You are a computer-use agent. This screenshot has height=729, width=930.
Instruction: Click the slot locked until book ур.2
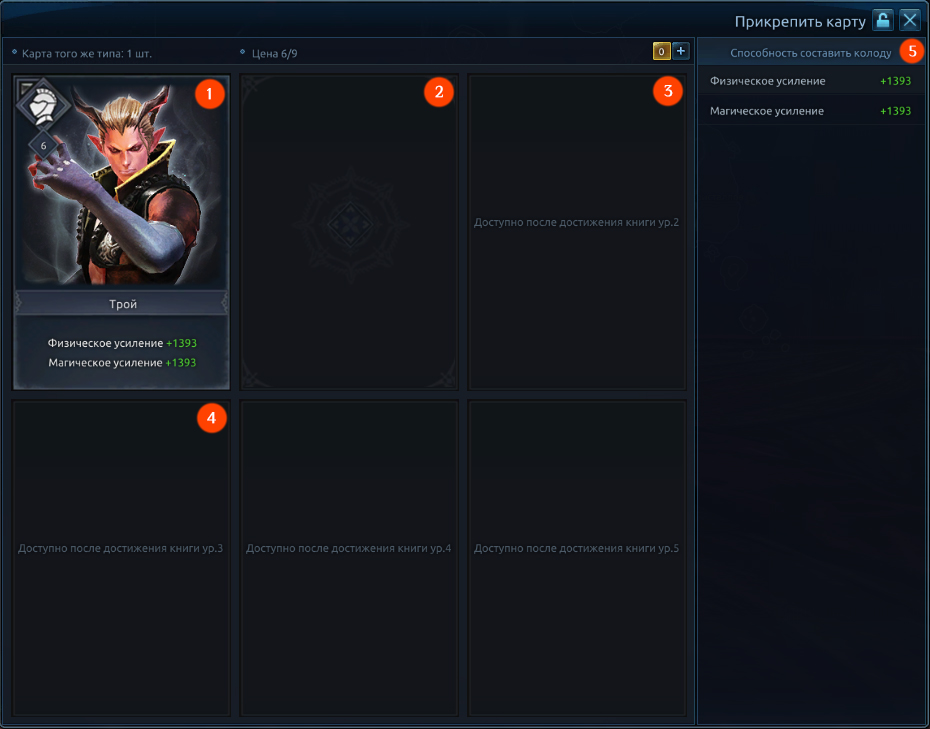(x=577, y=233)
